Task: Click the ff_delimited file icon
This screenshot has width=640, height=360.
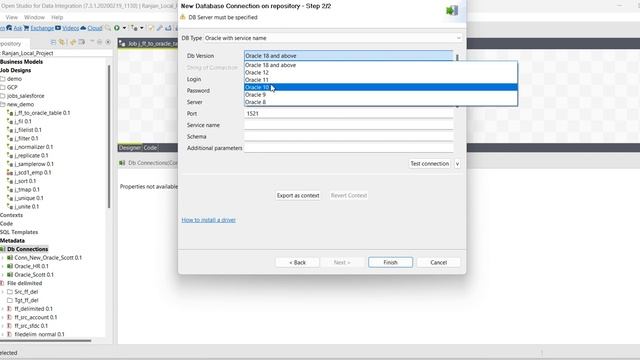Action: [10, 309]
